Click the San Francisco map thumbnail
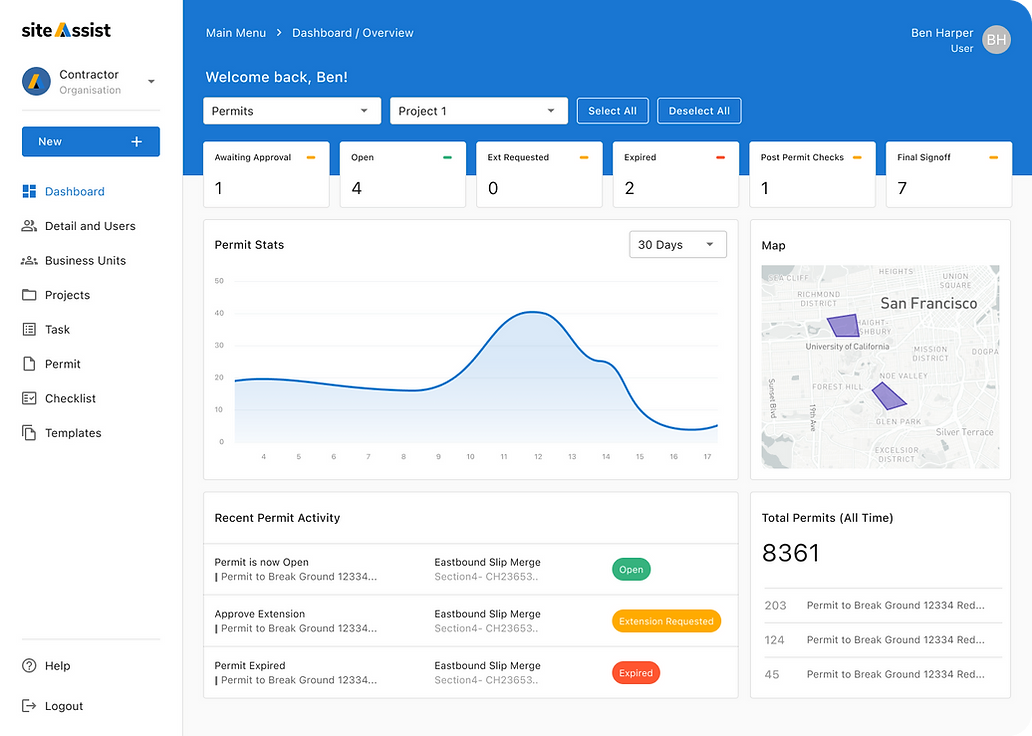Viewport: 1032px width, 736px height. [x=880, y=366]
